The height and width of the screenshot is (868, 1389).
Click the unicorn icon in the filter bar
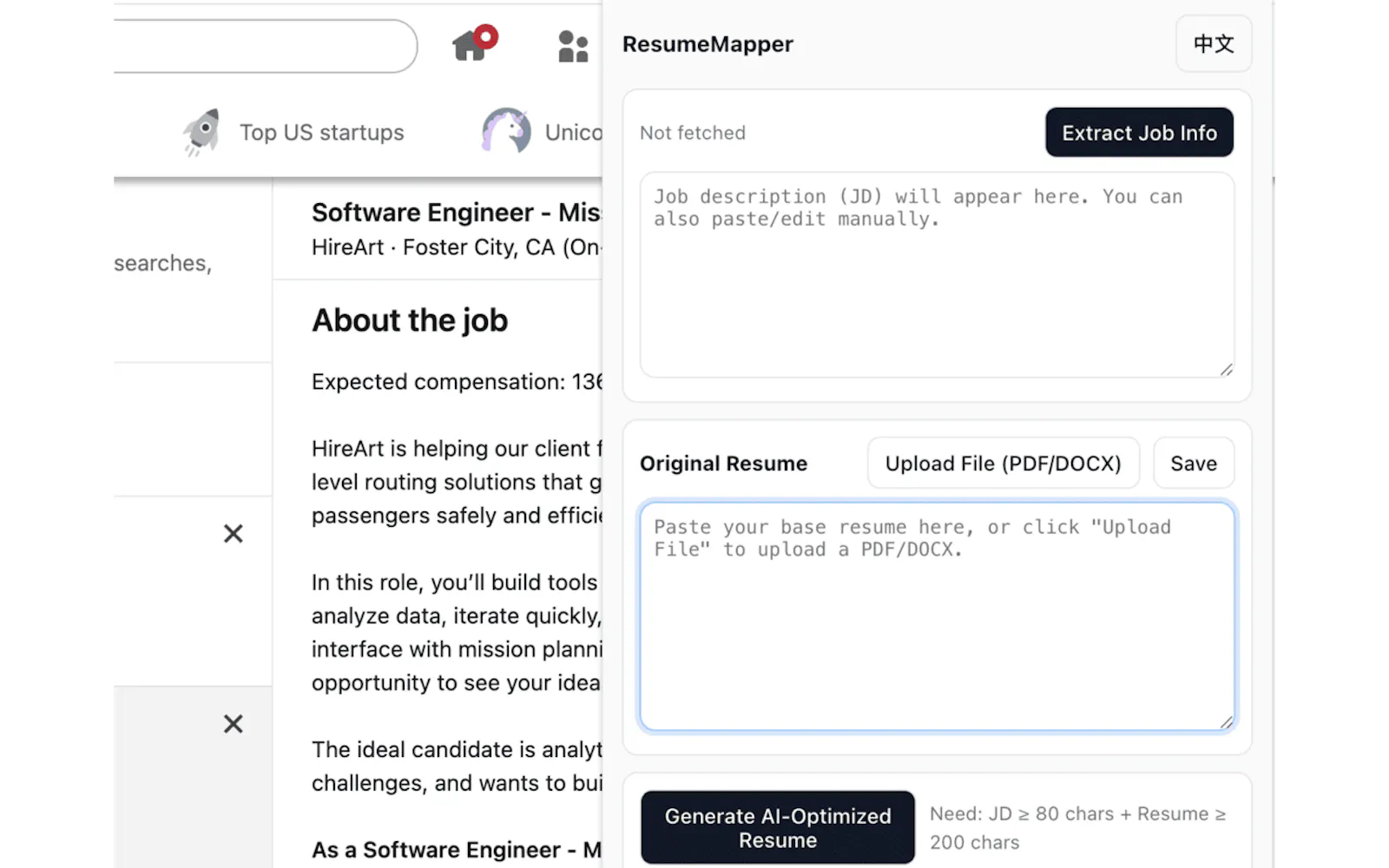click(x=506, y=132)
